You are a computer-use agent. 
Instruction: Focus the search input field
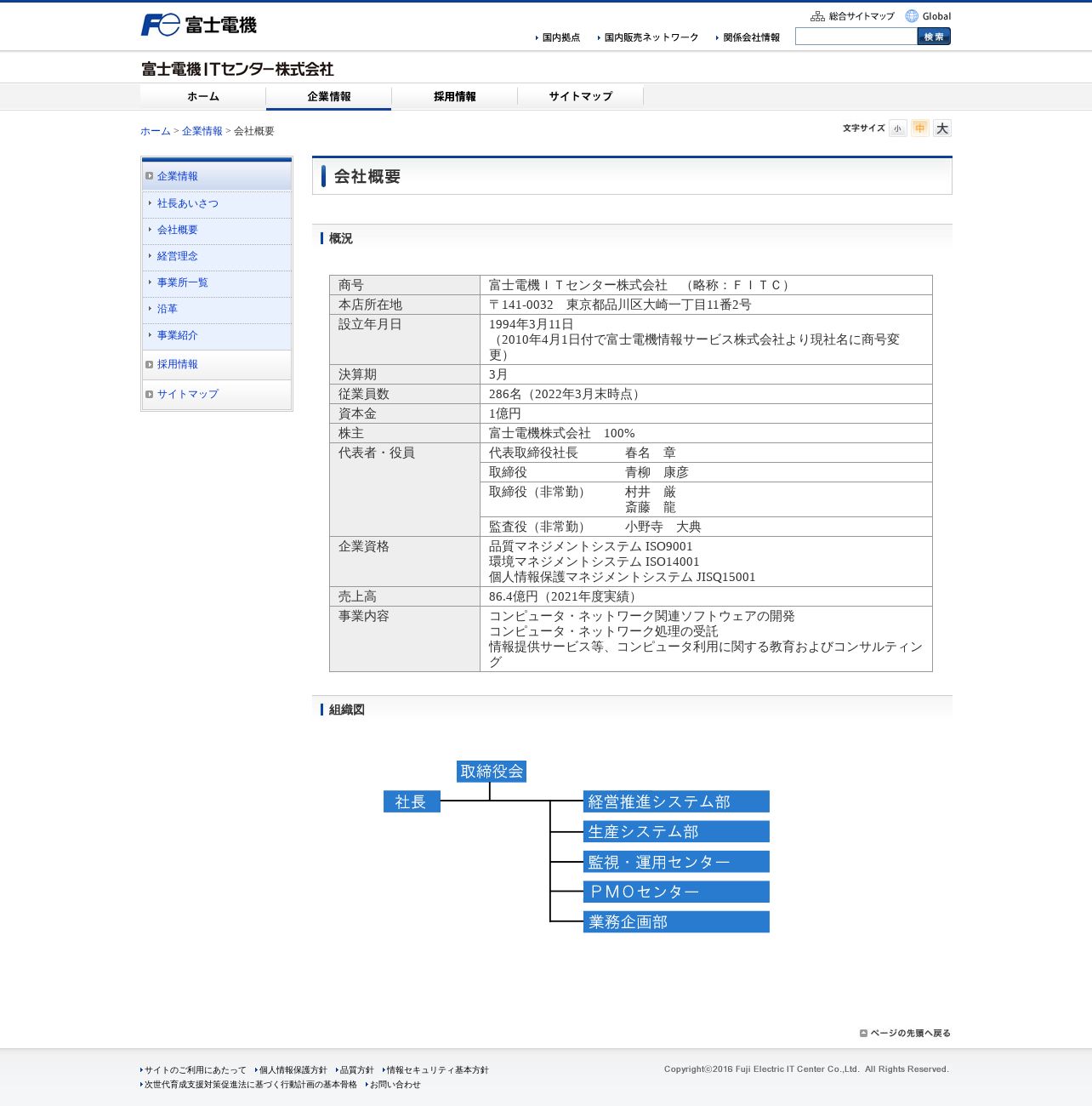coord(856,37)
